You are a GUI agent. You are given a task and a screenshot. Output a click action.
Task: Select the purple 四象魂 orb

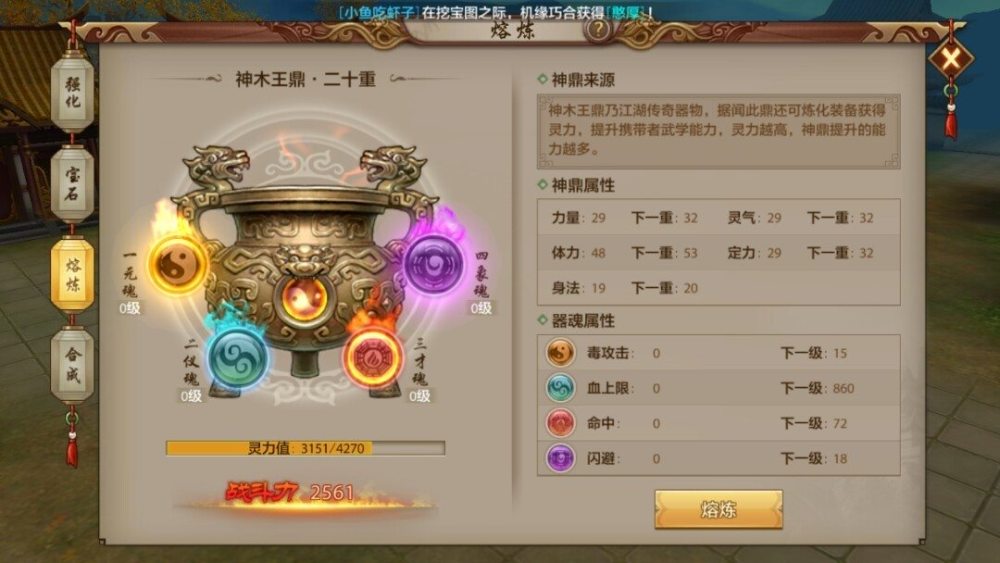coord(434,264)
